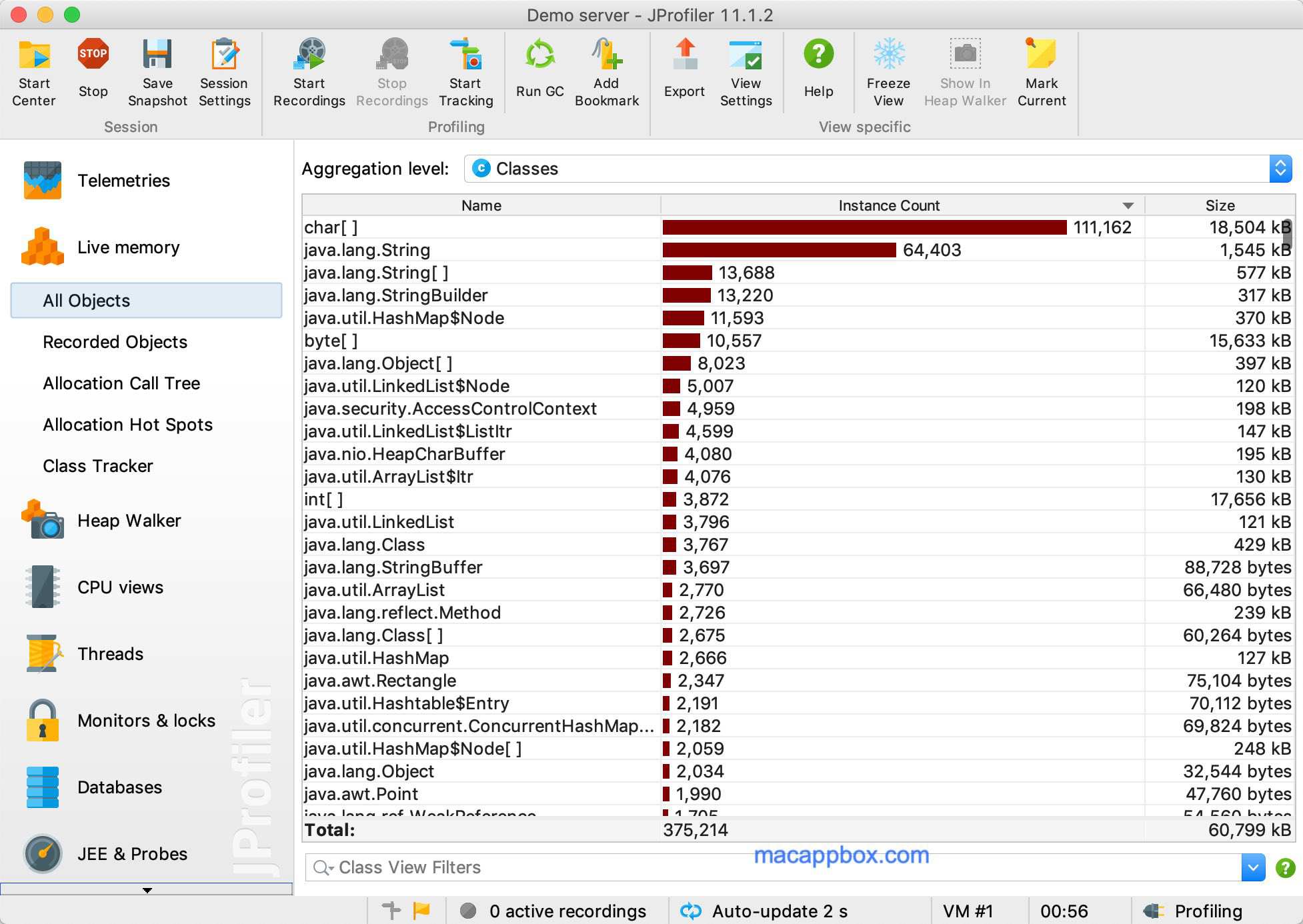Click the sidebar scroll-down arrow
Viewport: 1303px width, 924px height.
[147, 890]
